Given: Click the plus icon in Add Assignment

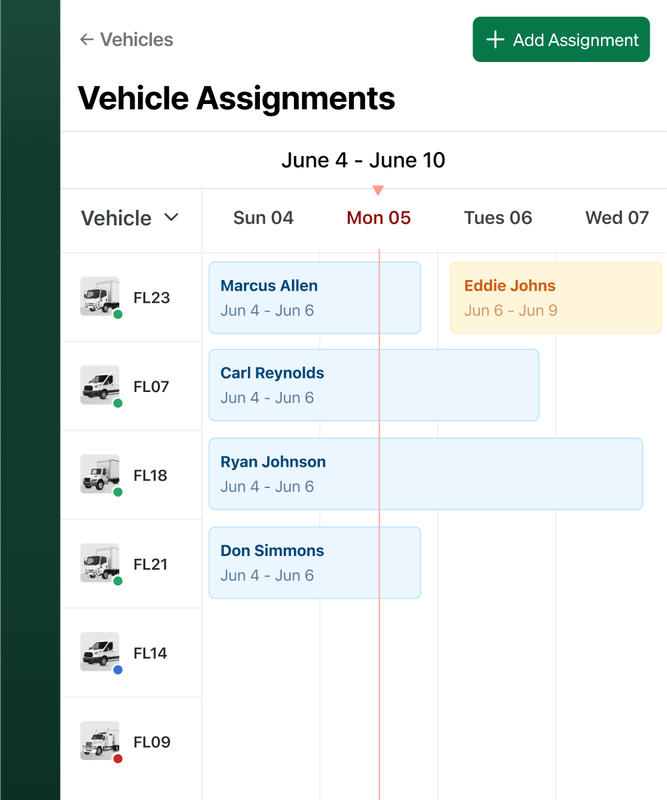Looking at the screenshot, I should click(495, 39).
